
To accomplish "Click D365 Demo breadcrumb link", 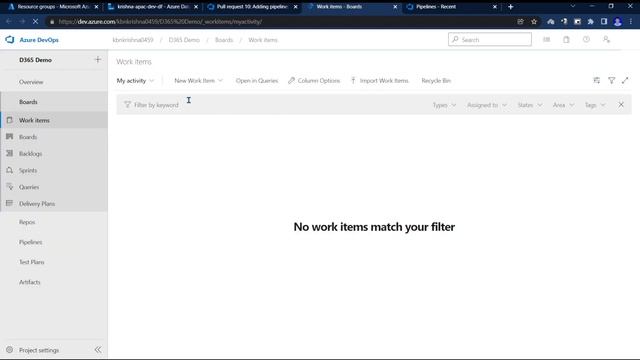I will [184, 40].
